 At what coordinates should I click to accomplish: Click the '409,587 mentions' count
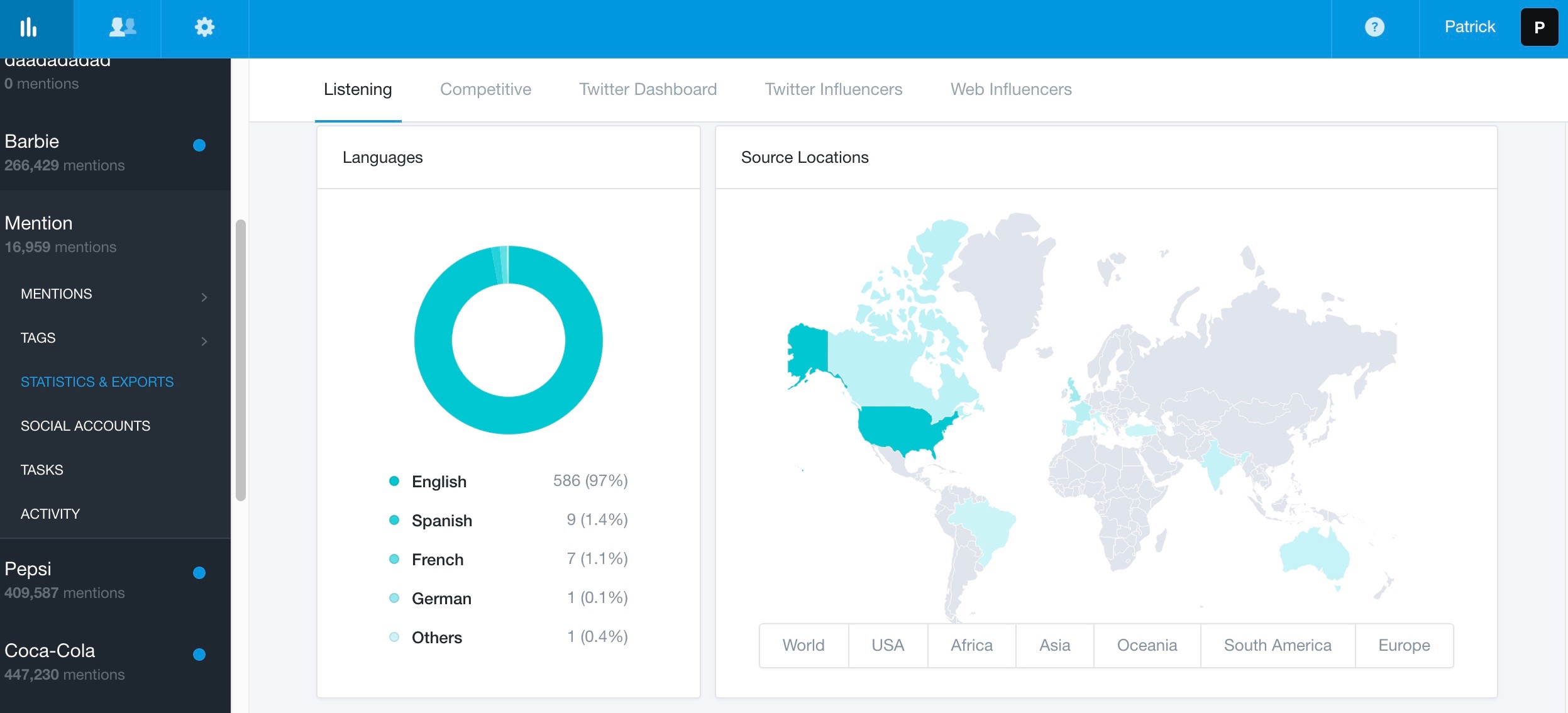pyautogui.click(x=65, y=593)
